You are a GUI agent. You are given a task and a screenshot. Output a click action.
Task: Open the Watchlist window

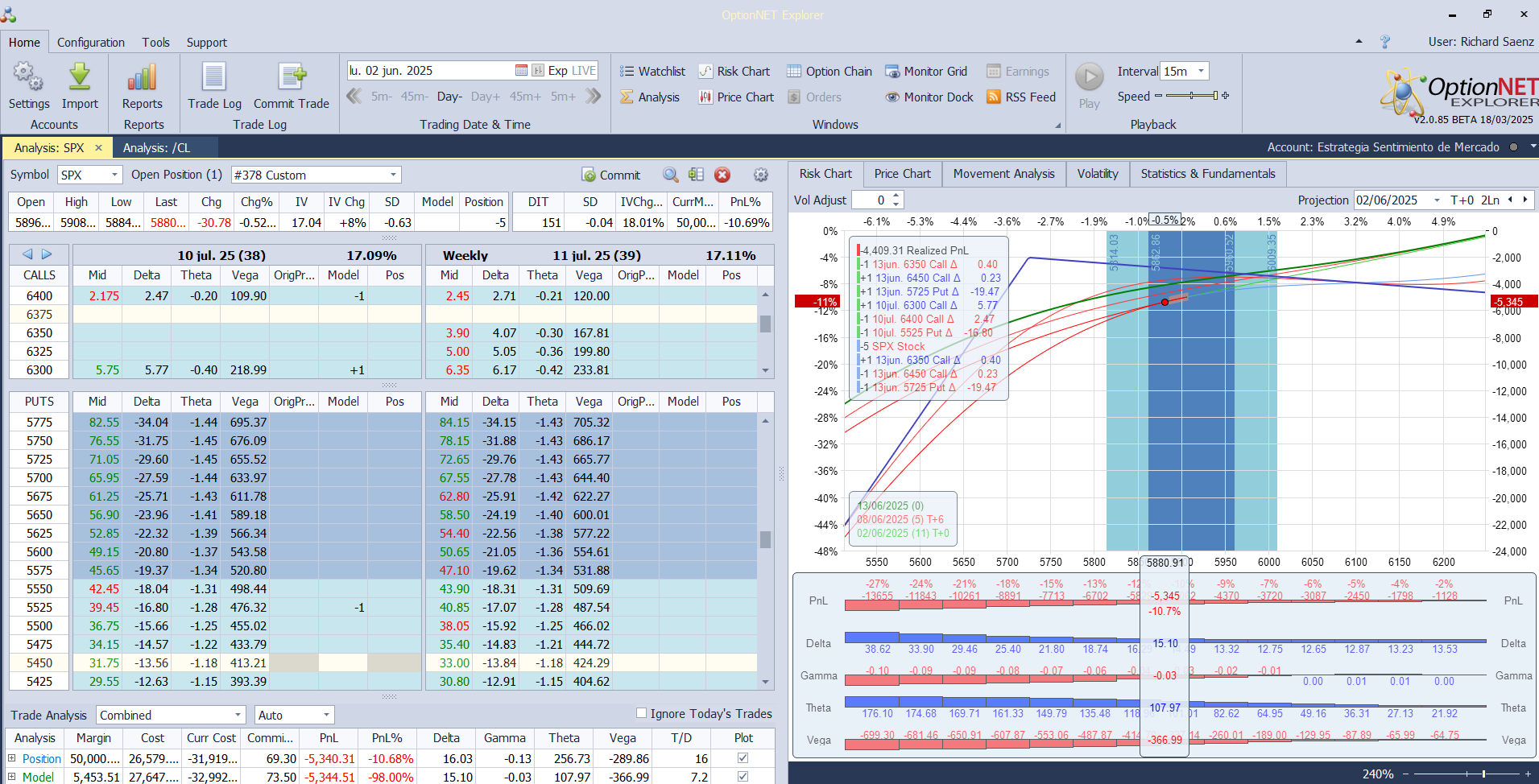coord(652,71)
